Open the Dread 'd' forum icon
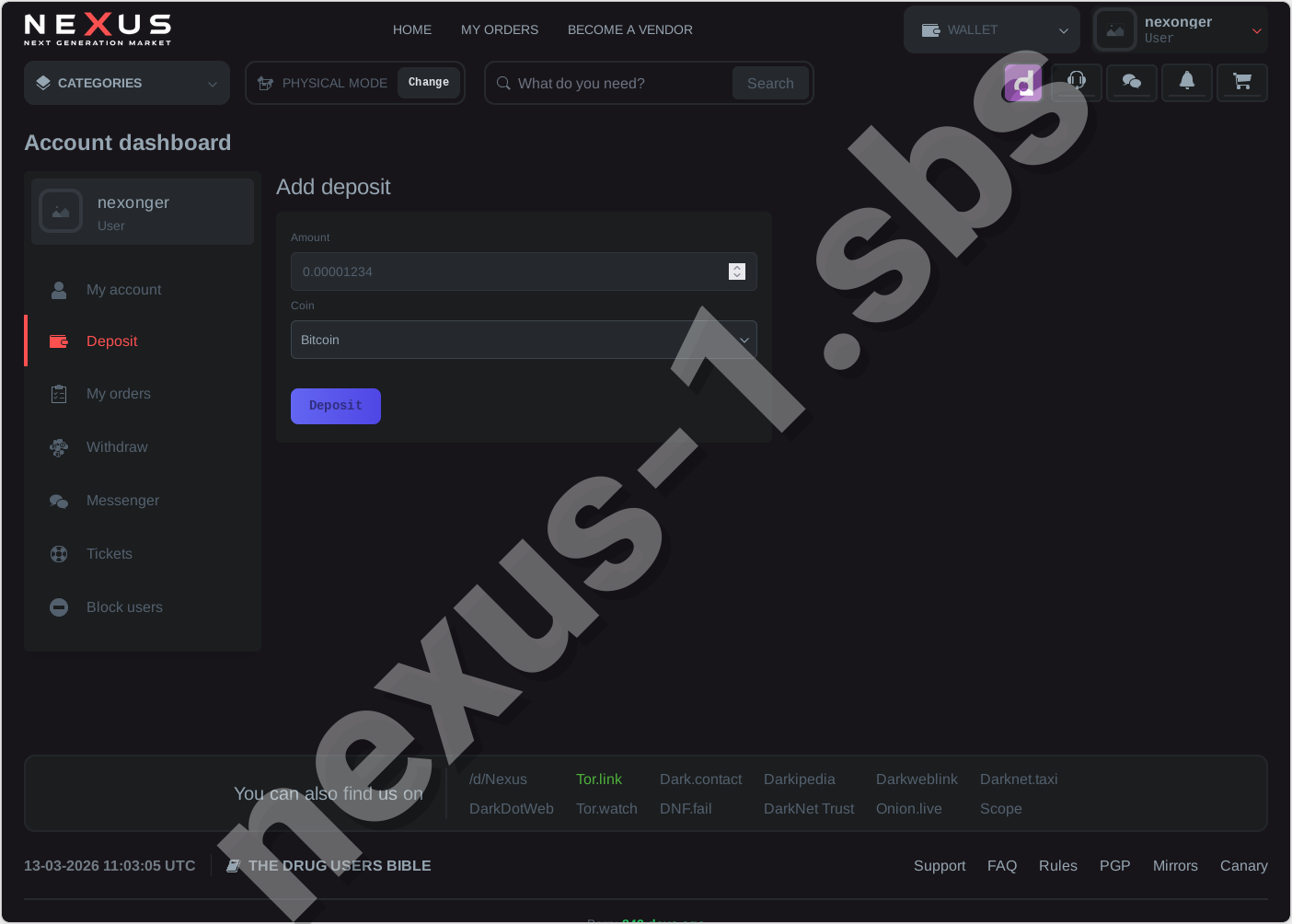The height and width of the screenshot is (924, 1292). coord(1022,83)
